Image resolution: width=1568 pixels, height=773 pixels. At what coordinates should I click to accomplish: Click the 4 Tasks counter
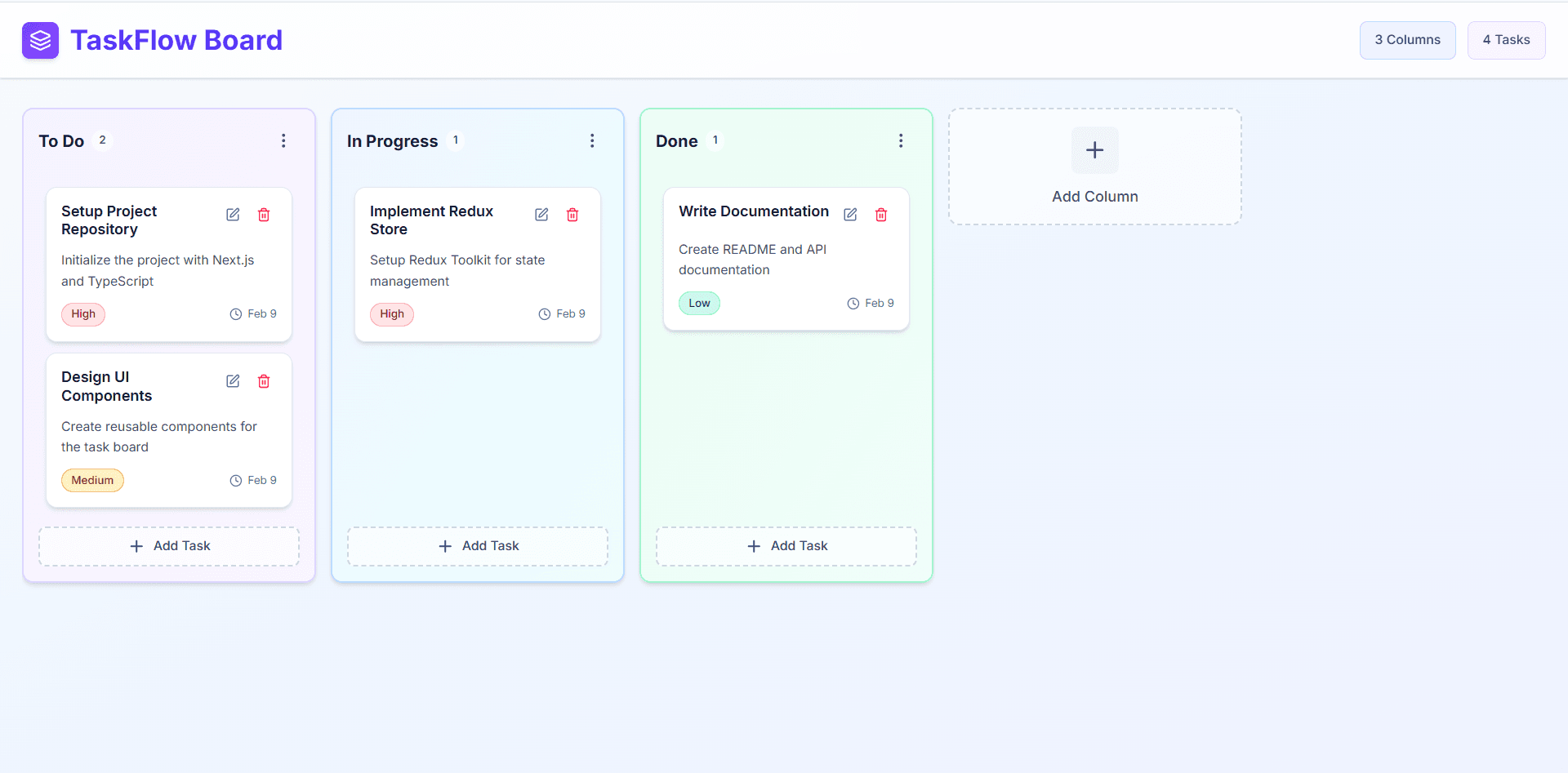[x=1506, y=39]
